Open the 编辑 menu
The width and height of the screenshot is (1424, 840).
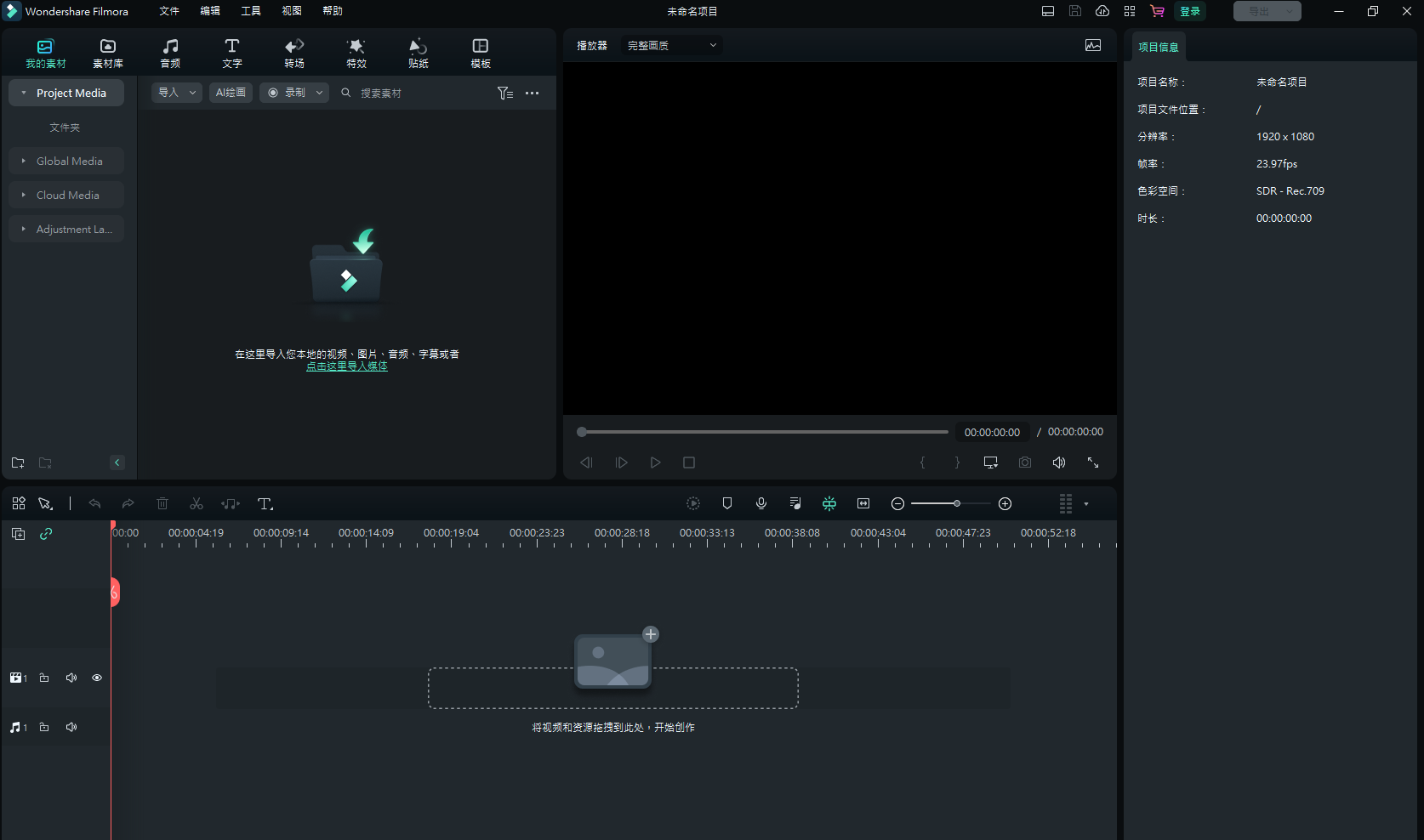[210, 11]
